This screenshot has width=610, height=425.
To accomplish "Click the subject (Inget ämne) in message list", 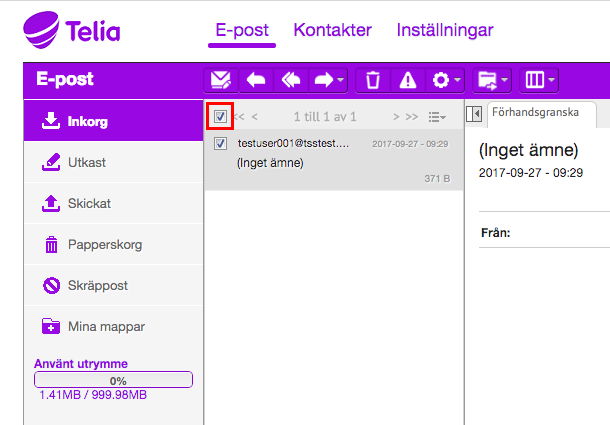I will pos(270,163).
